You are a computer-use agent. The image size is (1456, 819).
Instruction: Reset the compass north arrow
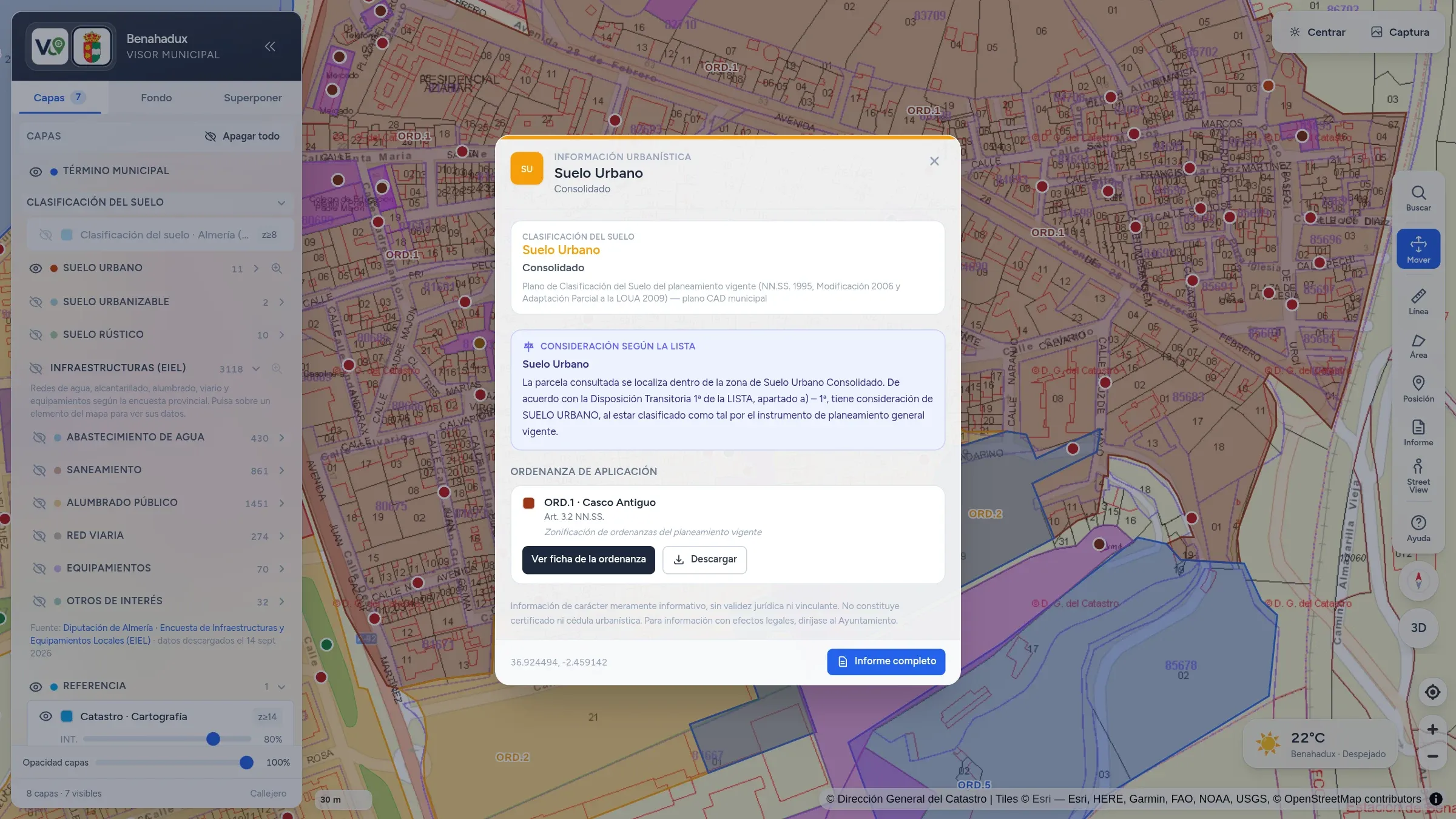tap(1418, 581)
